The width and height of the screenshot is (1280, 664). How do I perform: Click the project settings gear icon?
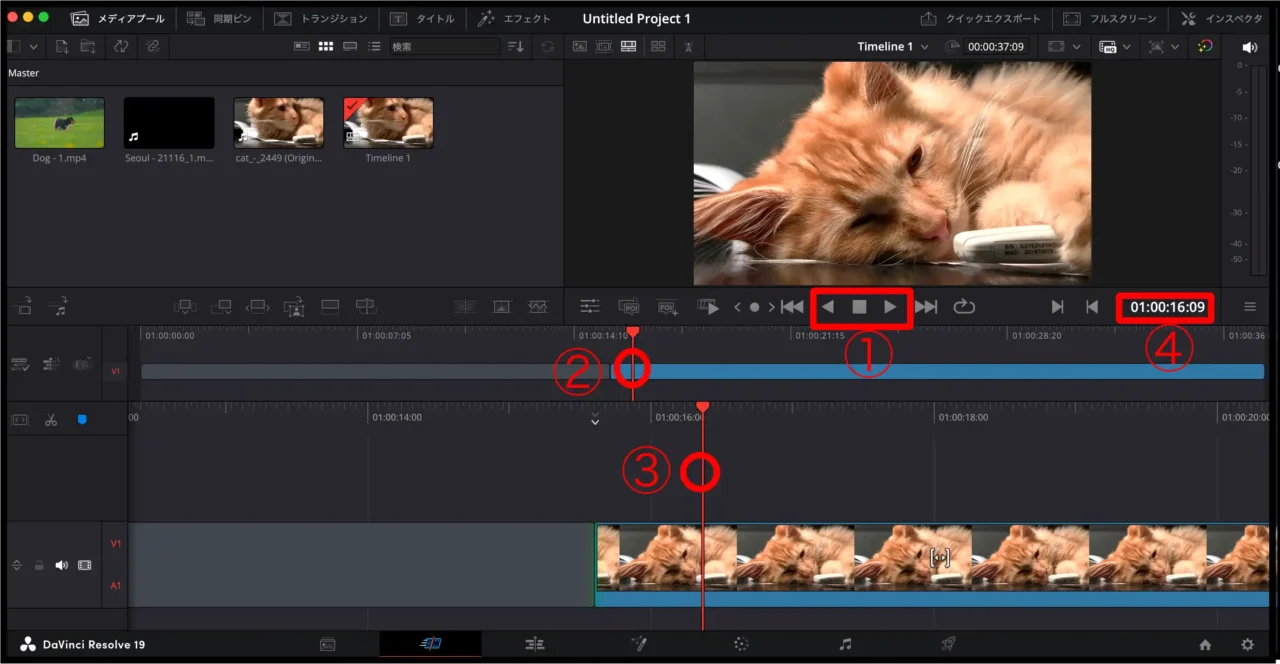tap(1247, 645)
